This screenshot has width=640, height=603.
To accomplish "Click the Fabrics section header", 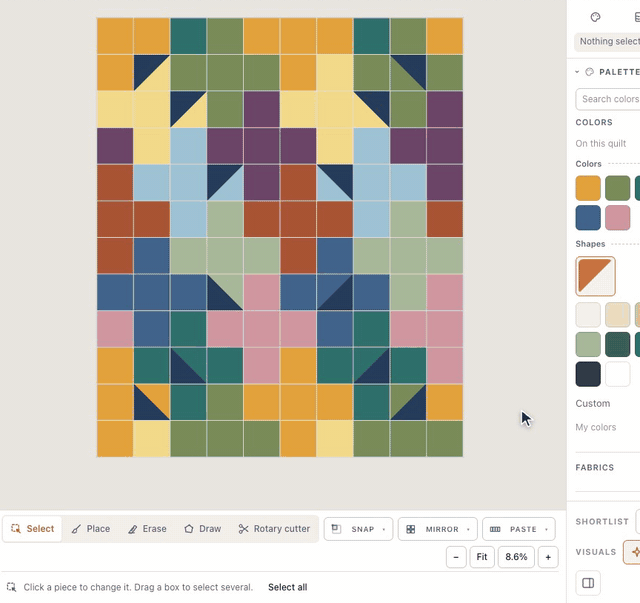I will [x=594, y=467].
